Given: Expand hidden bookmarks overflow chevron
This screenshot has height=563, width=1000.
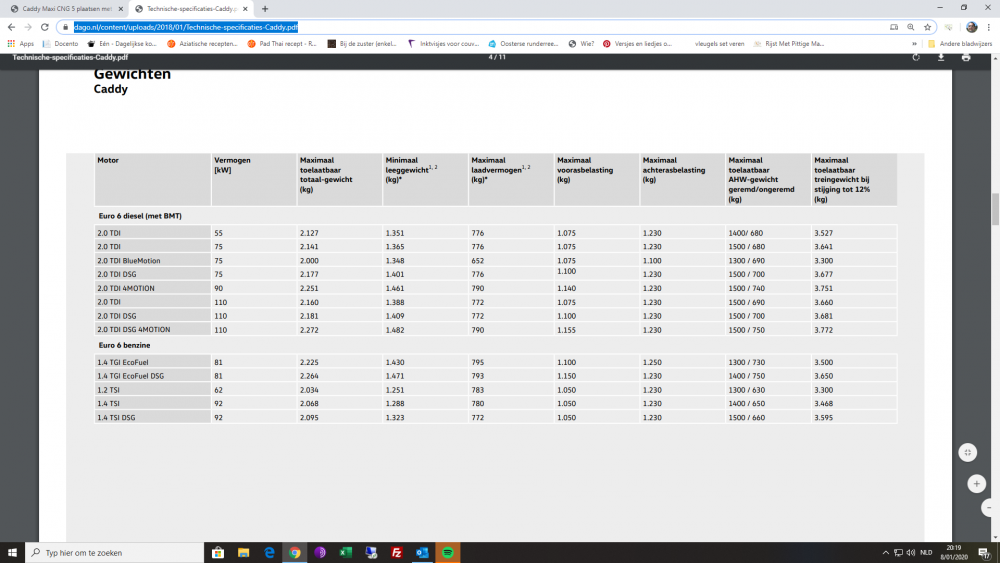Looking at the screenshot, I should click(x=914, y=44).
